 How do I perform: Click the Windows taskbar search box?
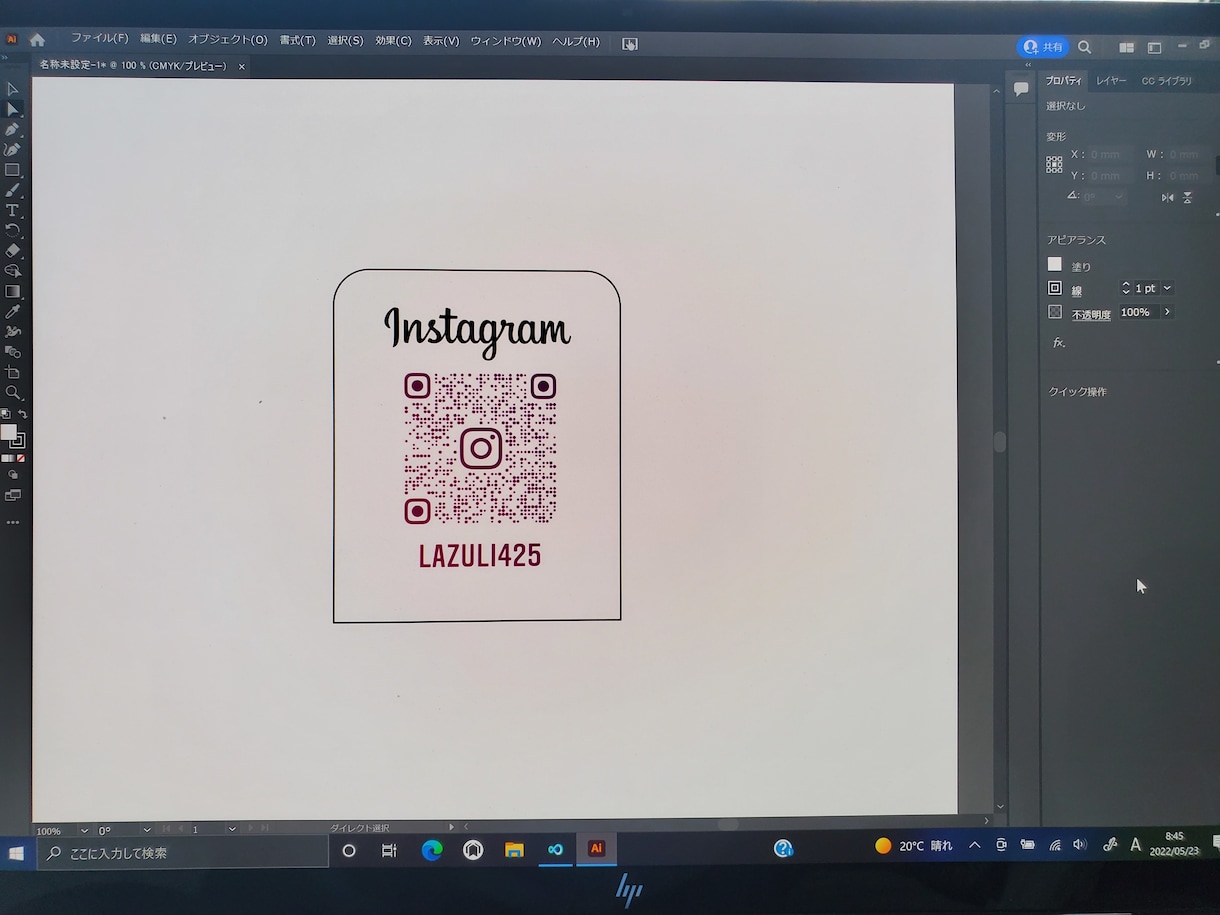(x=183, y=852)
